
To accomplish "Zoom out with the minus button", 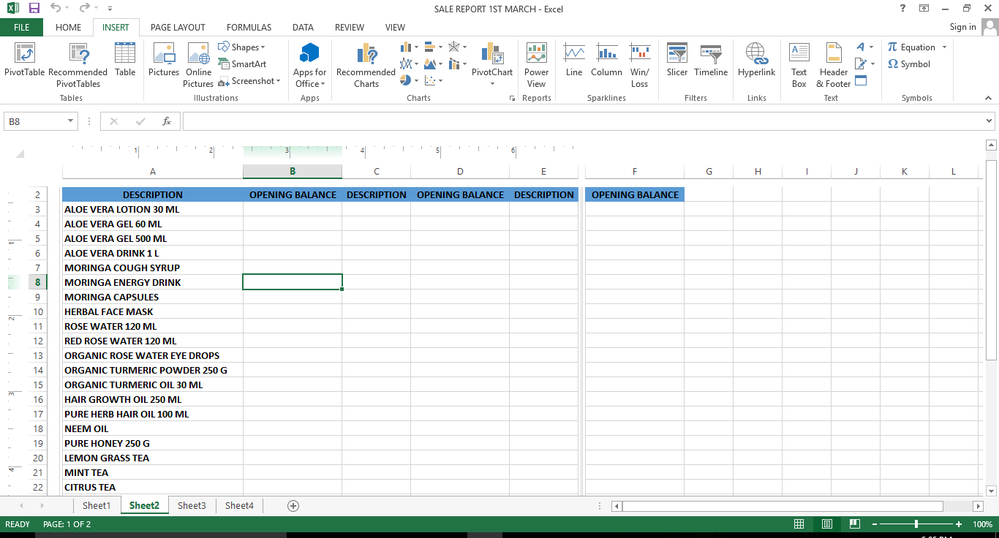I will (874, 524).
